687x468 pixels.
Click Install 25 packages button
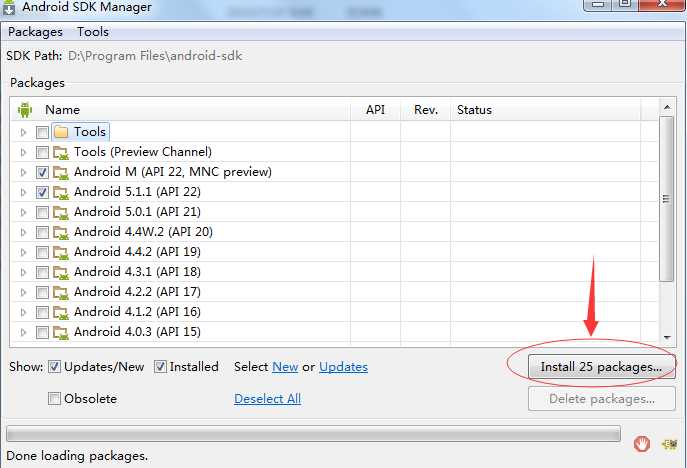[x=601, y=367]
